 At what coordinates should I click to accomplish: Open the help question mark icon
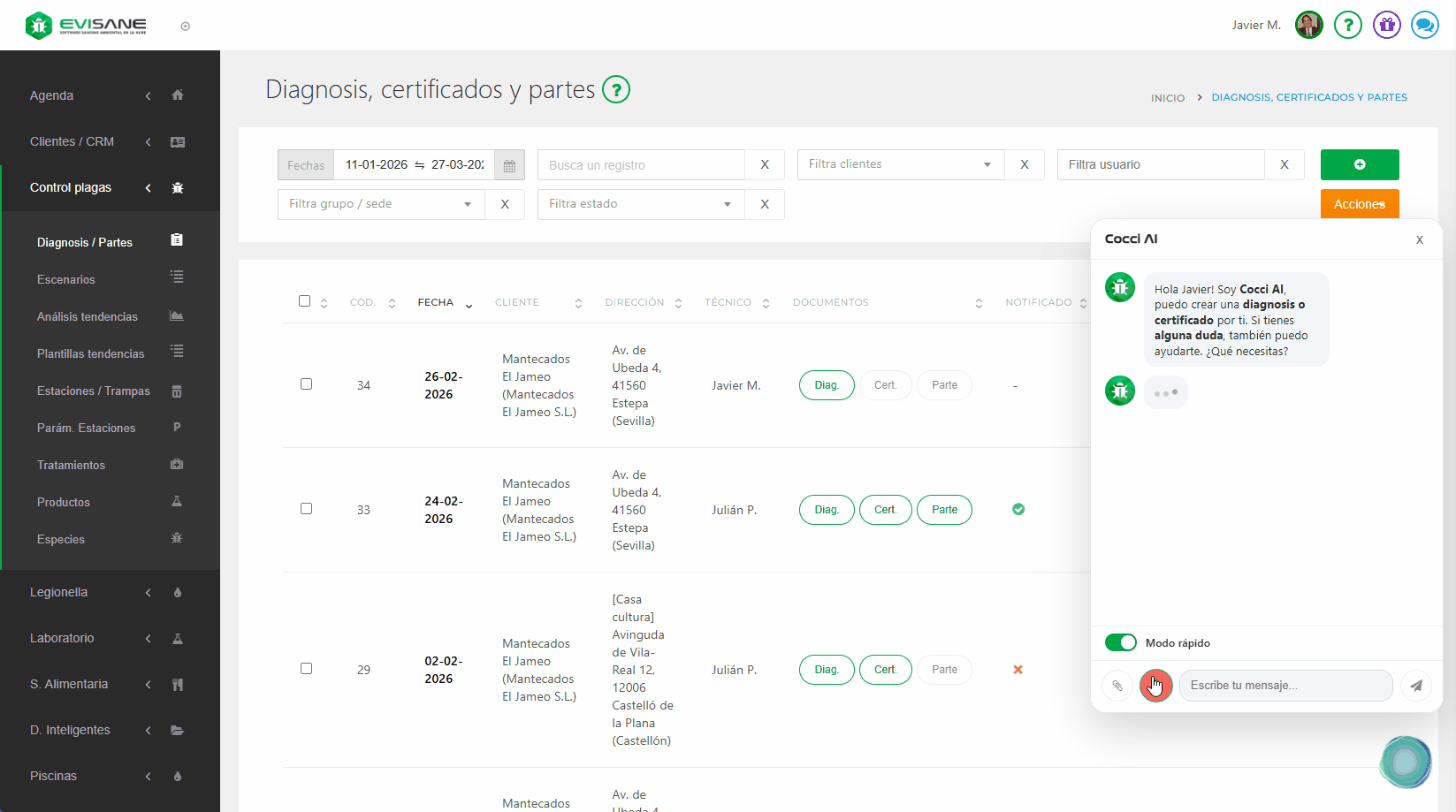point(1347,25)
